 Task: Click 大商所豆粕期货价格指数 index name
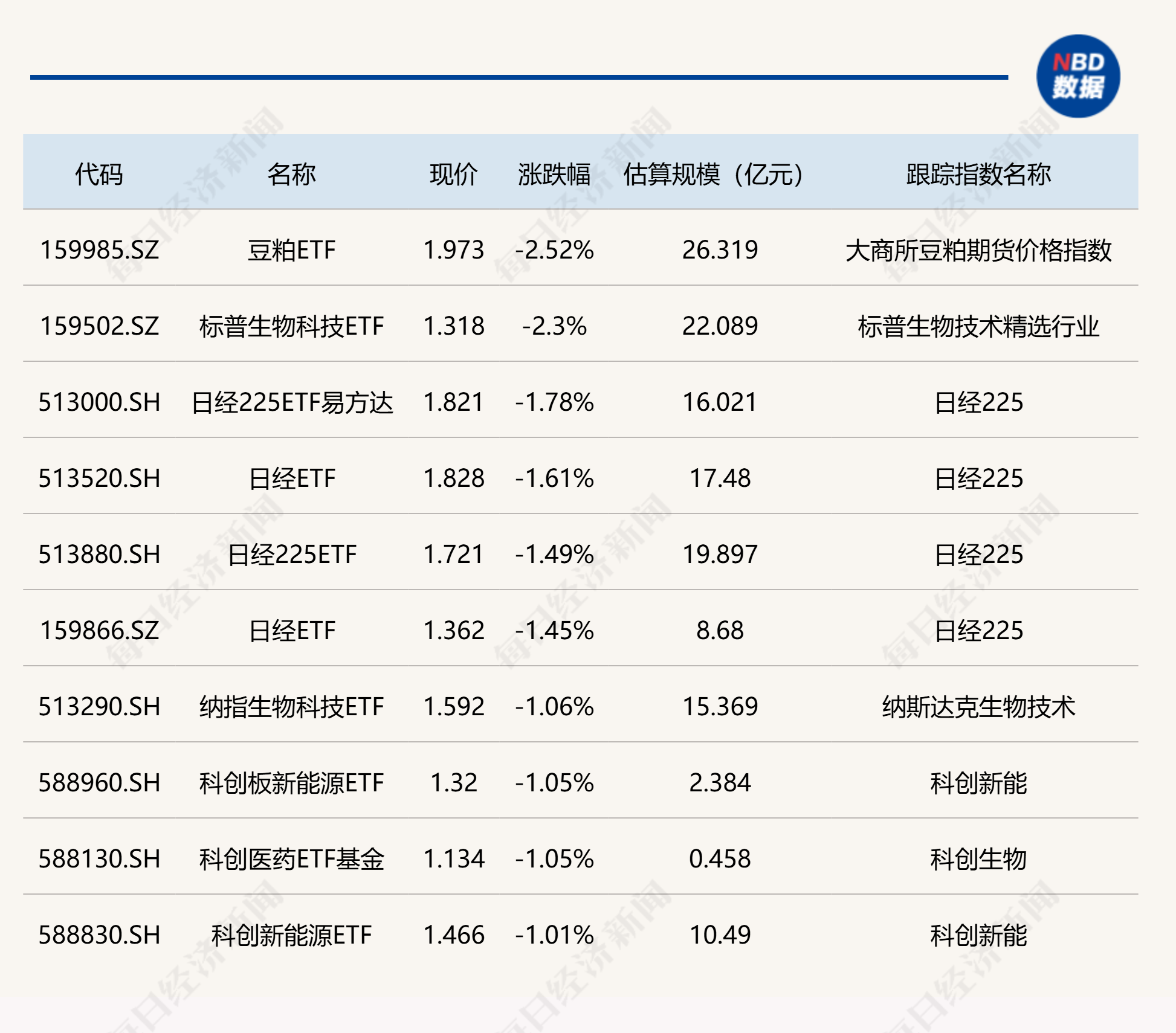pos(978,250)
